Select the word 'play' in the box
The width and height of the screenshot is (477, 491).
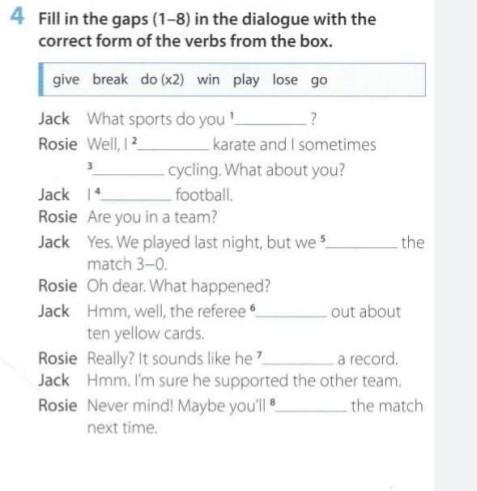pos(246,80)
